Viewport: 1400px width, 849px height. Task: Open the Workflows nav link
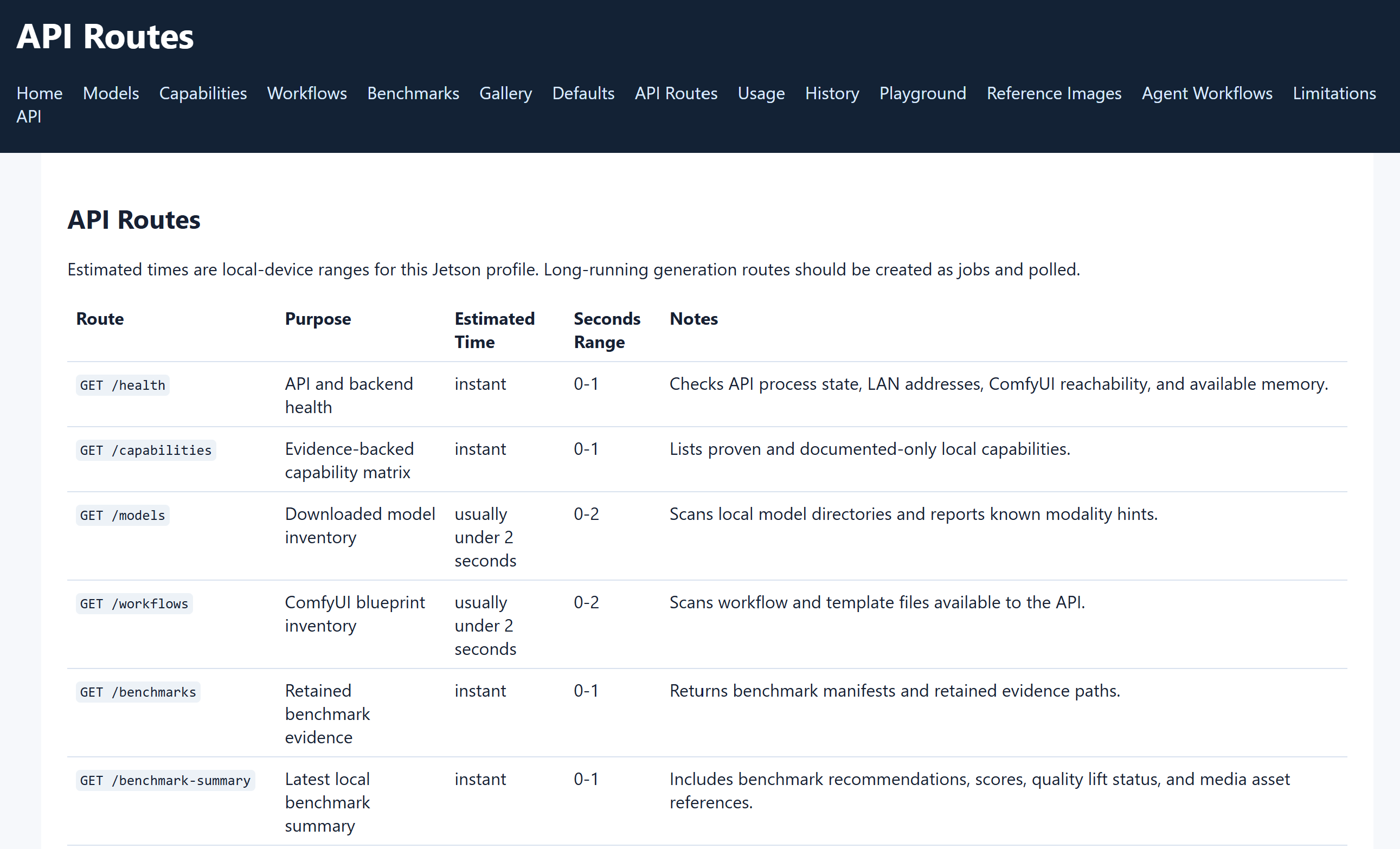(307, 93)
